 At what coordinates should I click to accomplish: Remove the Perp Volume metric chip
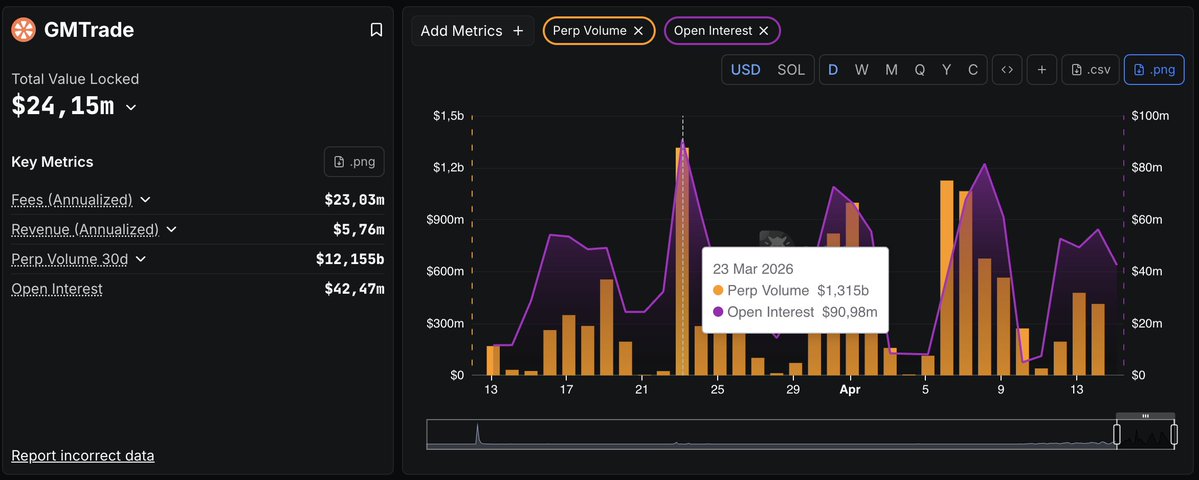click(638, 31)
